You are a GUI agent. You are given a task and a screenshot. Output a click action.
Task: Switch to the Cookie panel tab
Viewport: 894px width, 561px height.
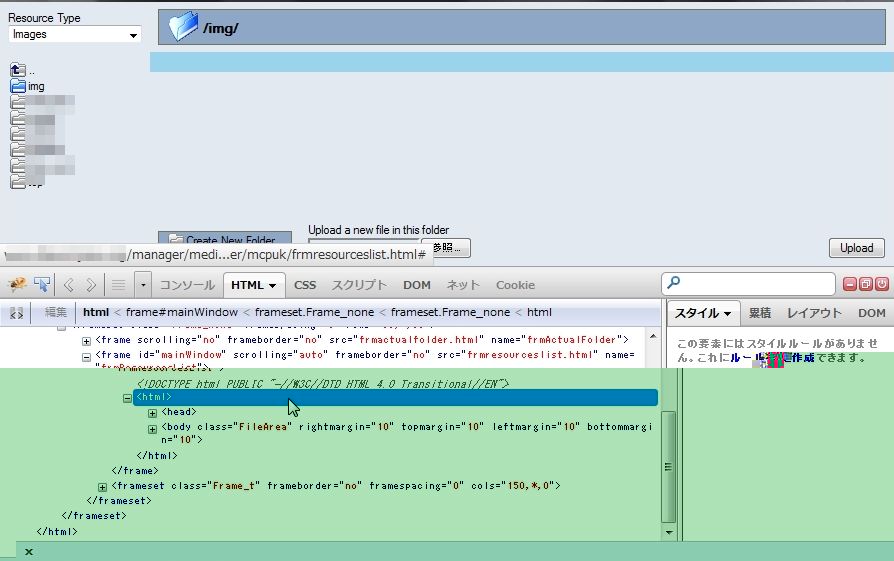pyautogui.click(x=515, y=285)
